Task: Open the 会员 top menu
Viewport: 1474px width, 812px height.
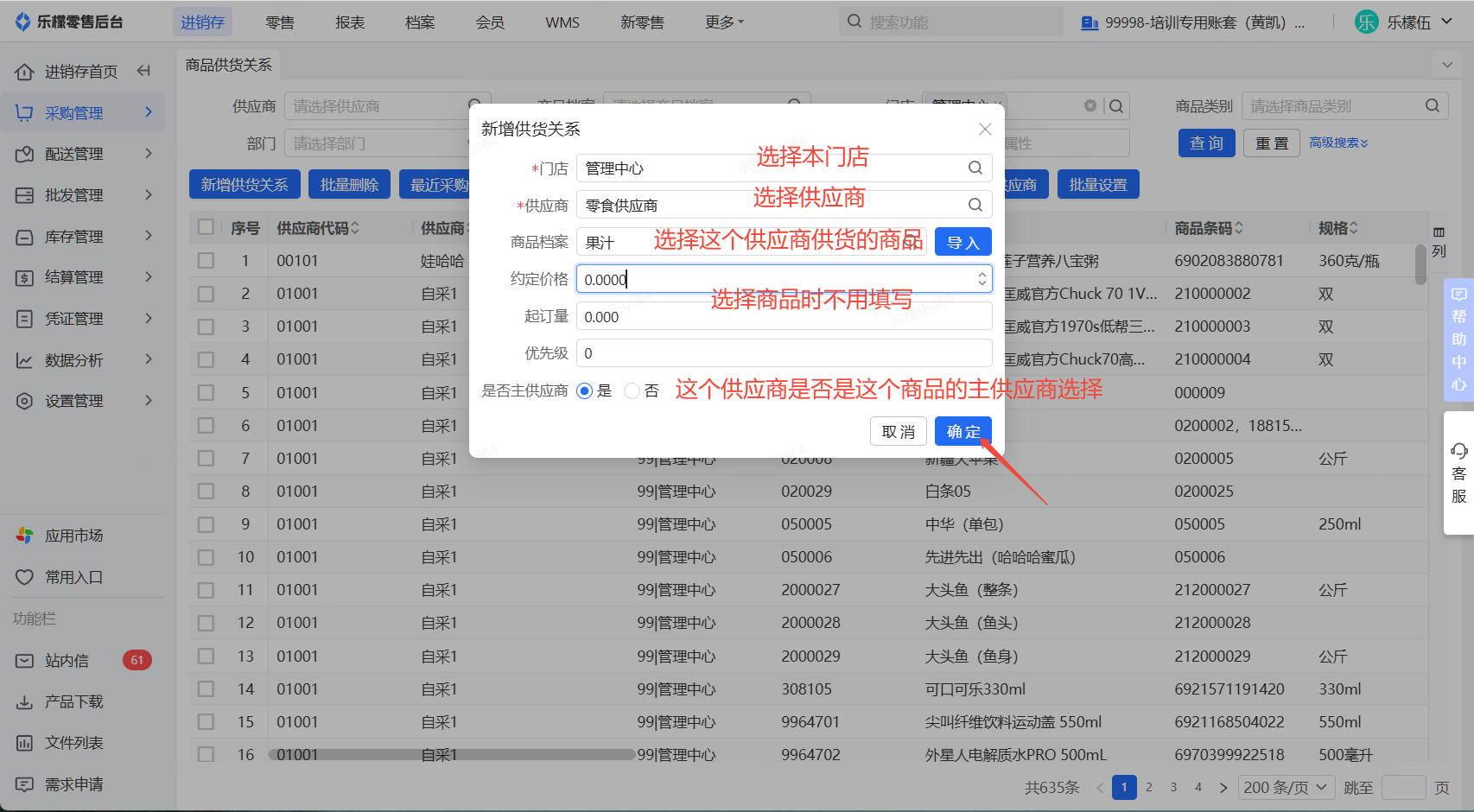Action: click(490, 22)
